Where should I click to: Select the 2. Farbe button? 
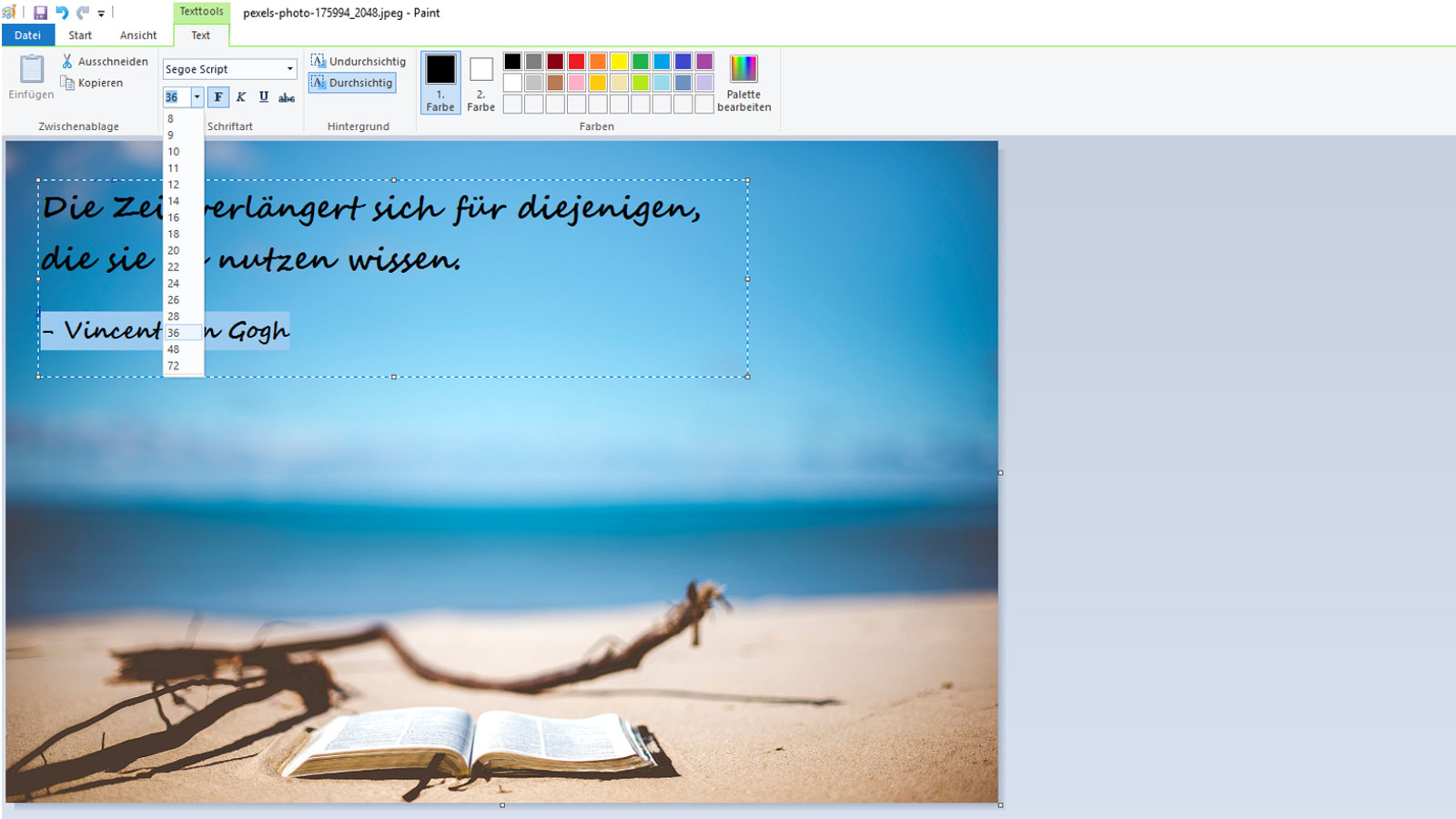click(481, 83)
